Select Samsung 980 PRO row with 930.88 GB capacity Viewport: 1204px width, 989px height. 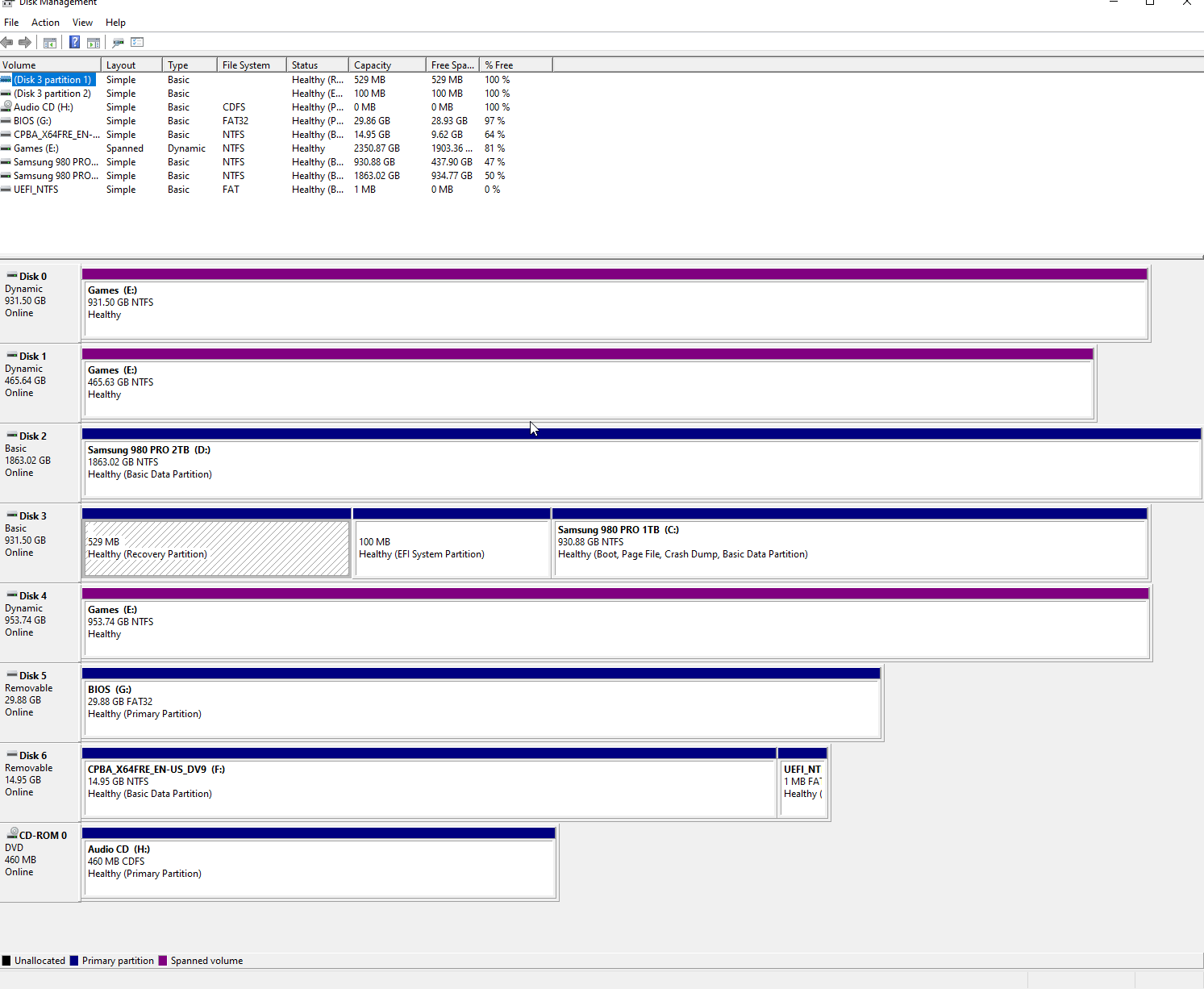[x=276, y=162]
